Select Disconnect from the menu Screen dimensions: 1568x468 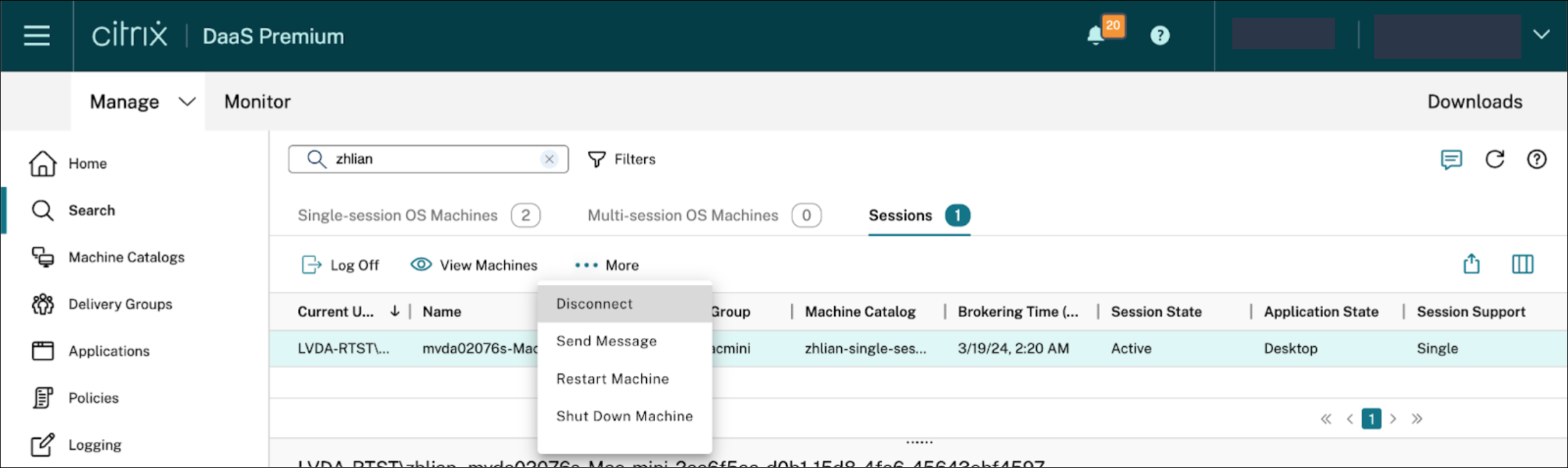pos(594,304)
